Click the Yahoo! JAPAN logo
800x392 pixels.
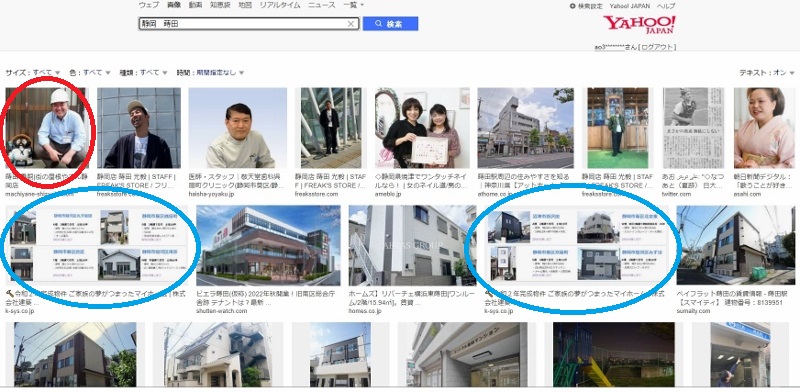pos(639,24)
